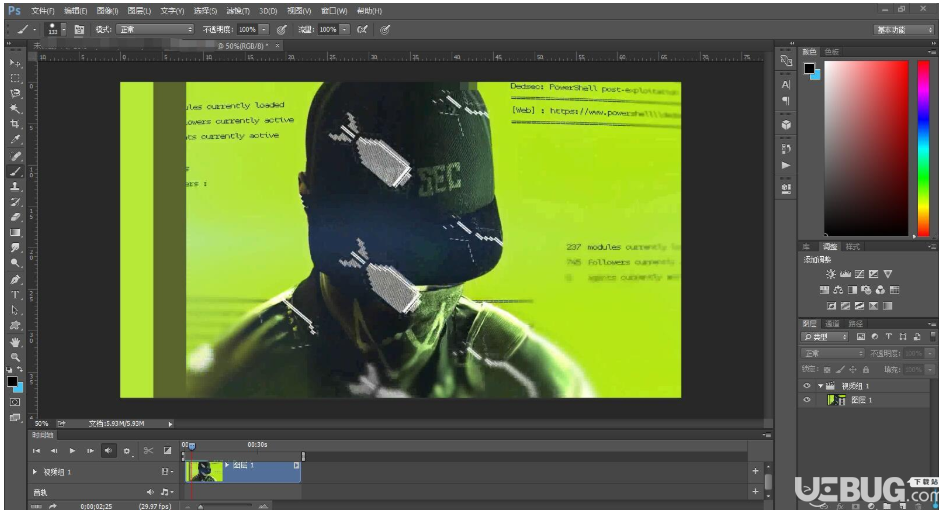Open the 图层(L) menu
Viewport: 944px width, 511px height.
click(139, 11)
